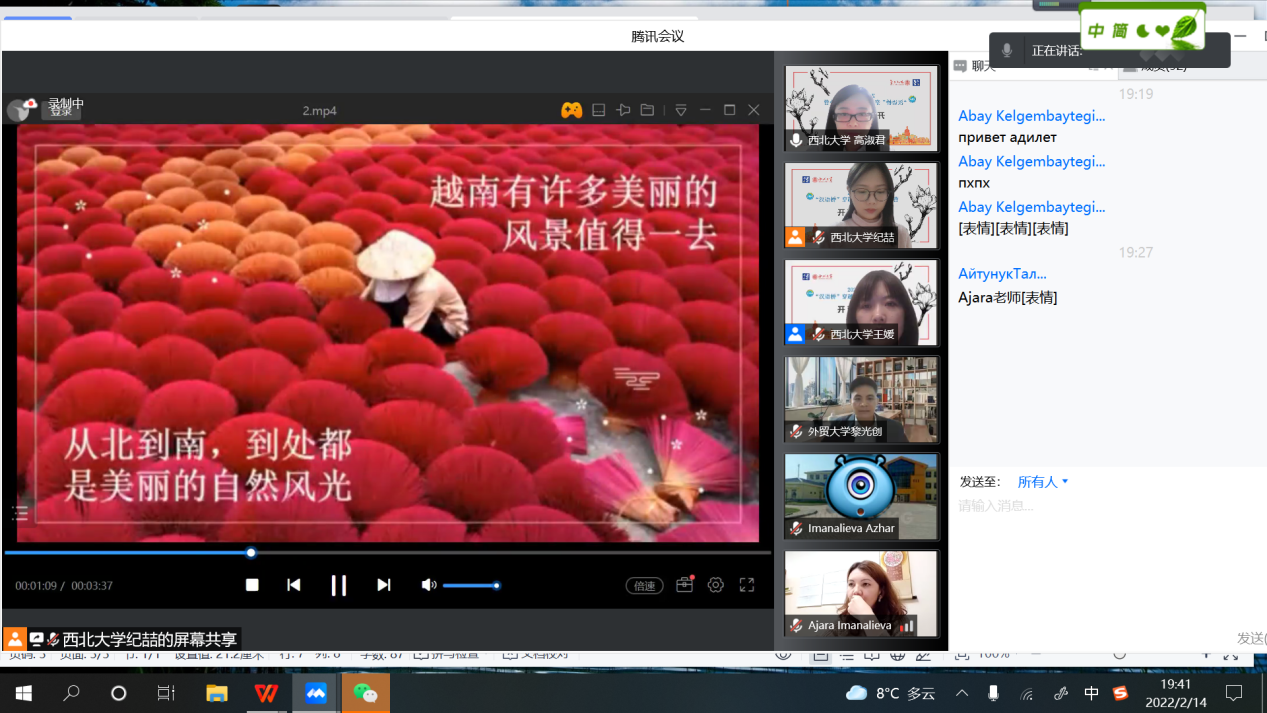The height and width of the screenshot is (713, 1267).
Task: Open WeChat from the Windows taskbar
Action: point(365,693)
